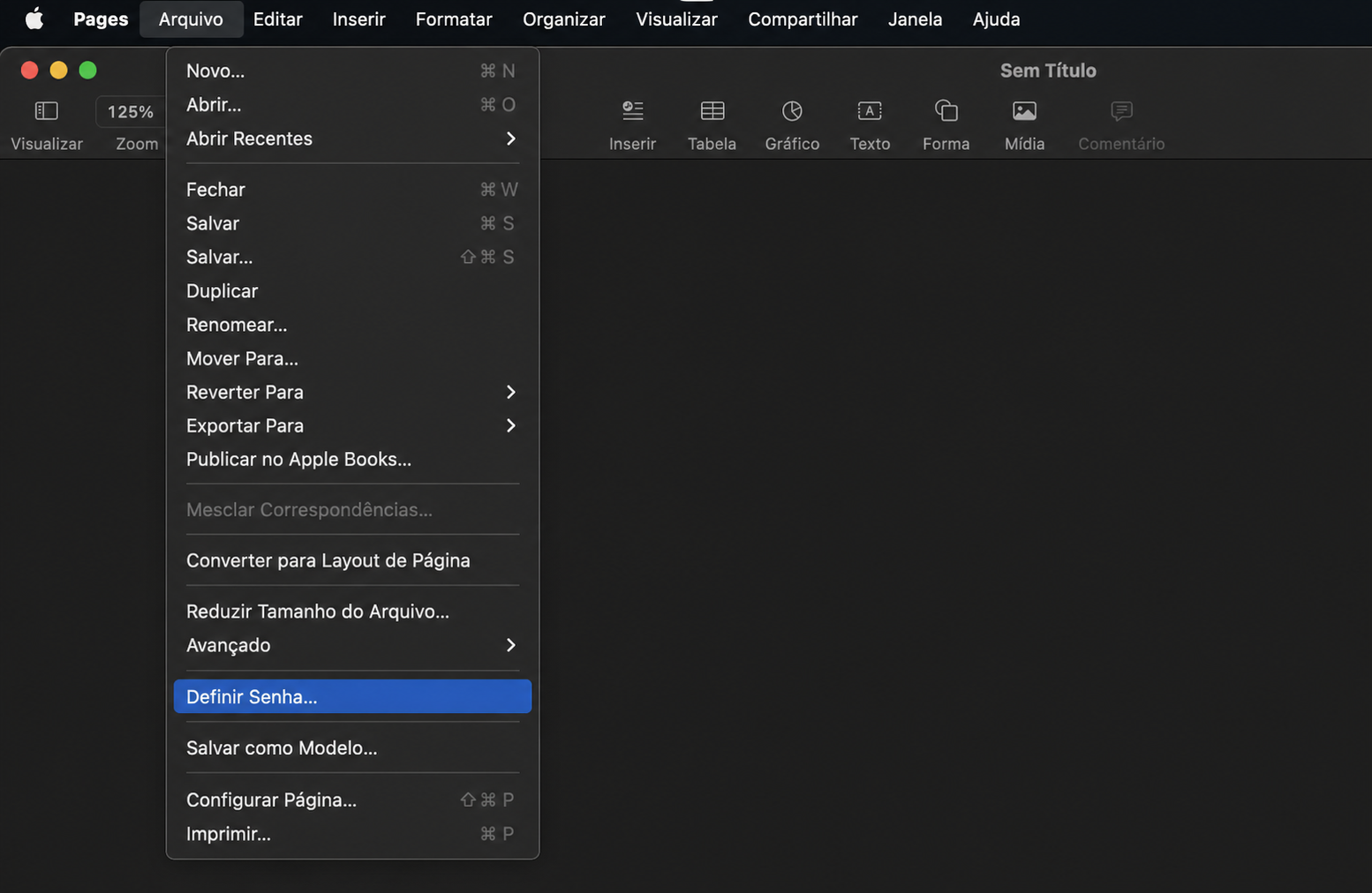Choose Definir Senha... menu item
The height and width of the screenshot is (893, 1372).
pos(352,696)
